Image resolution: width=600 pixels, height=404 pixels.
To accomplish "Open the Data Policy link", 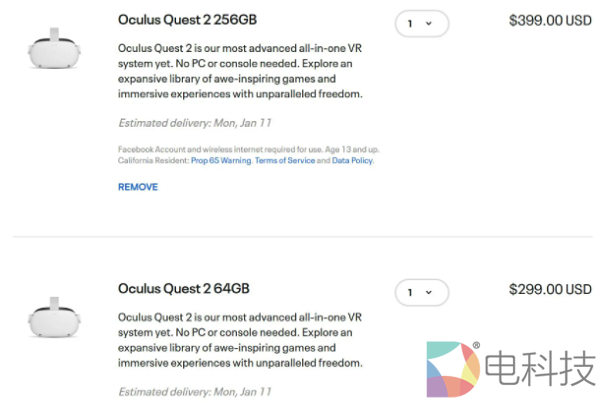I will pos(352,160).
